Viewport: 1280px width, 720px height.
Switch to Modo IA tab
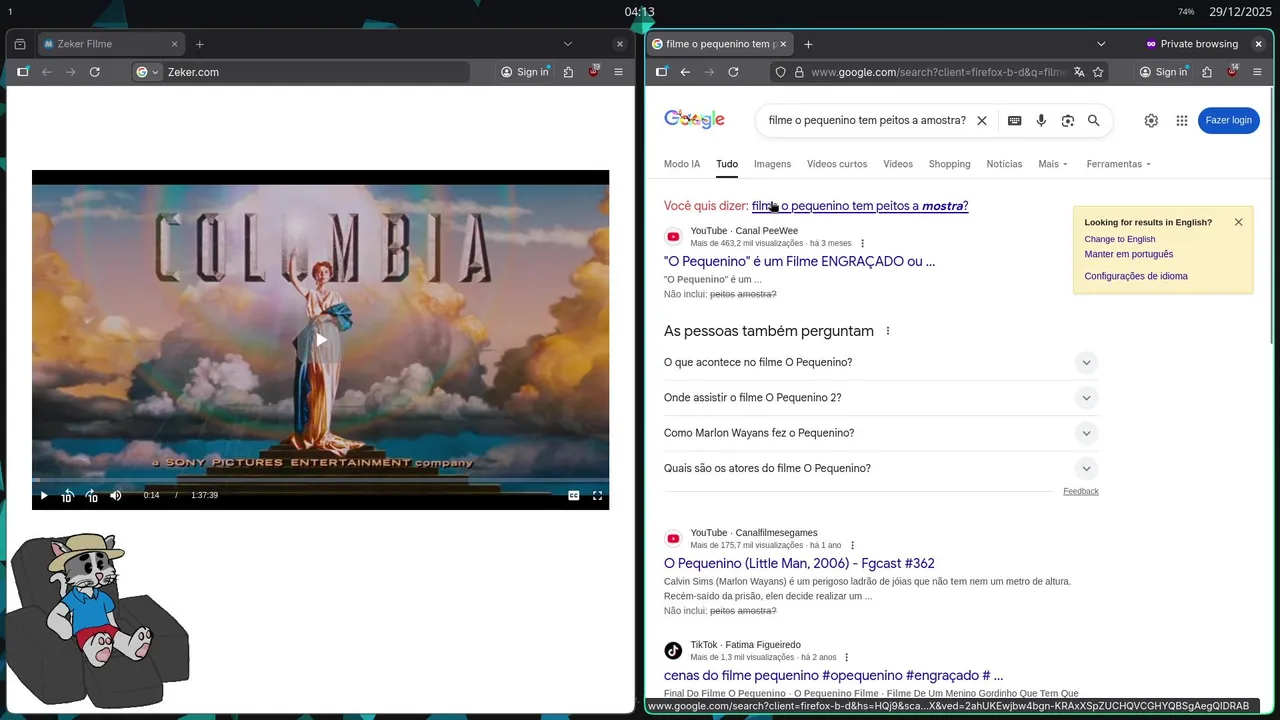682,164
